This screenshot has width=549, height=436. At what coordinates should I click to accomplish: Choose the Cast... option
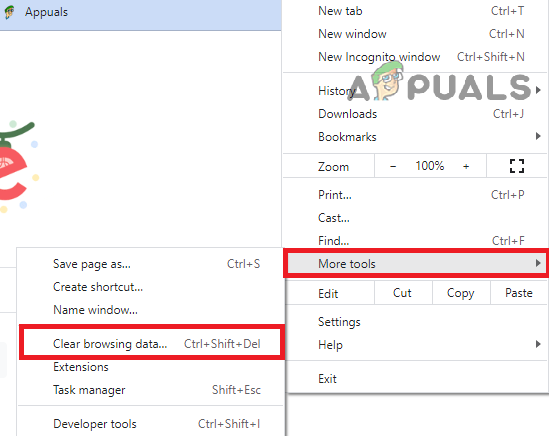point(415,218)
